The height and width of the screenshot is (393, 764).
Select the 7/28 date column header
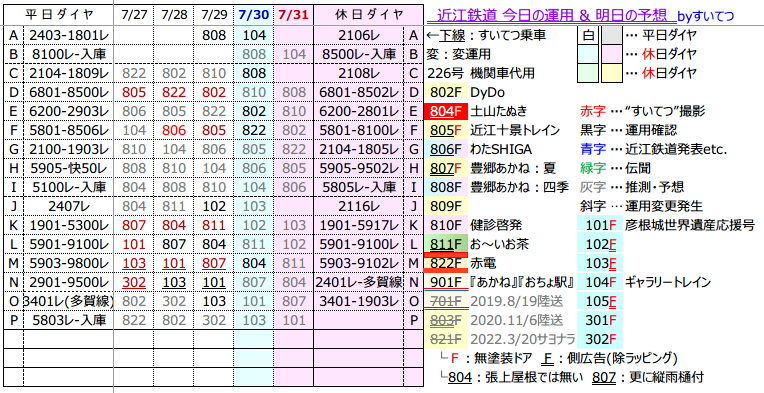[x=173, y=15]
